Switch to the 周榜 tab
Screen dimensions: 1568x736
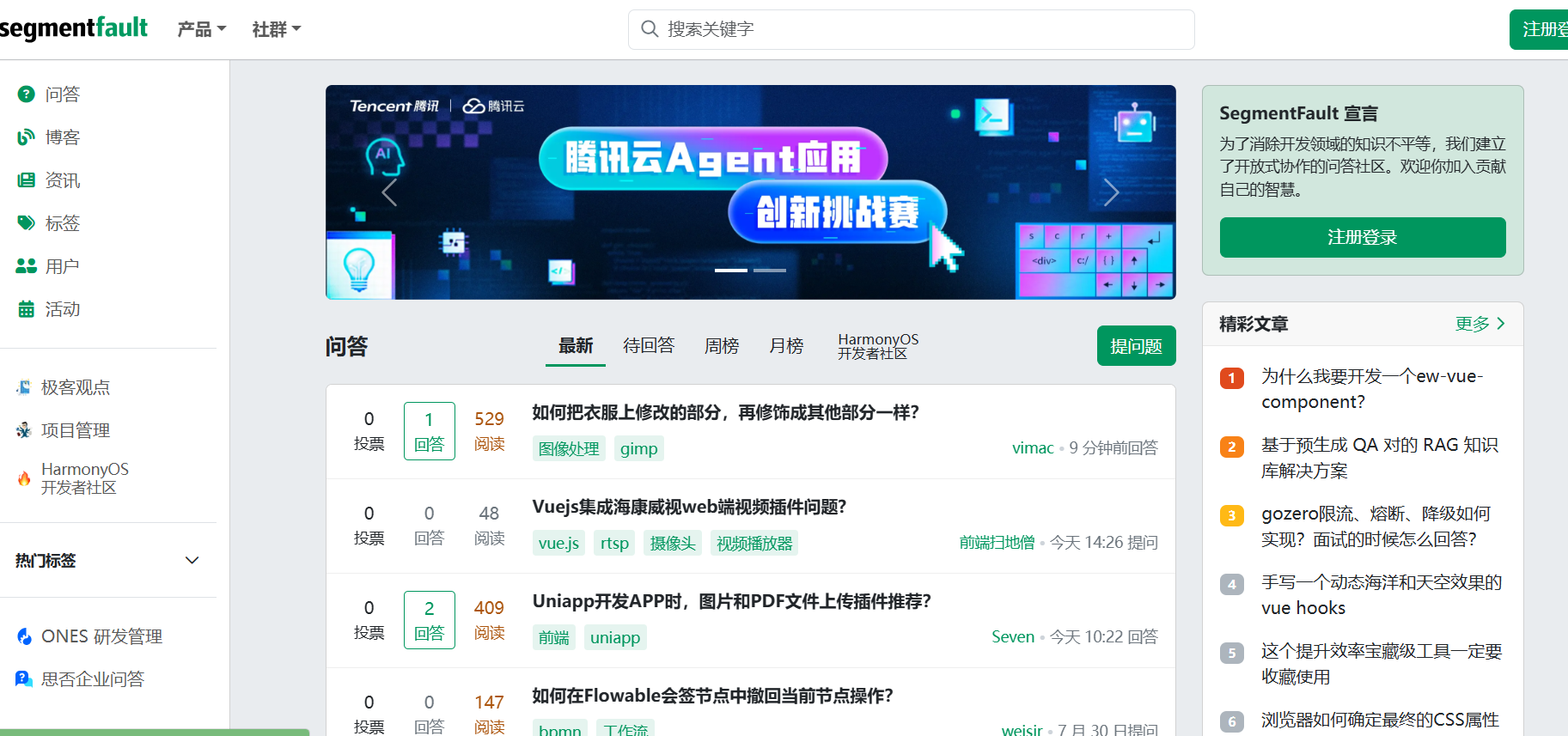[722, 345]
